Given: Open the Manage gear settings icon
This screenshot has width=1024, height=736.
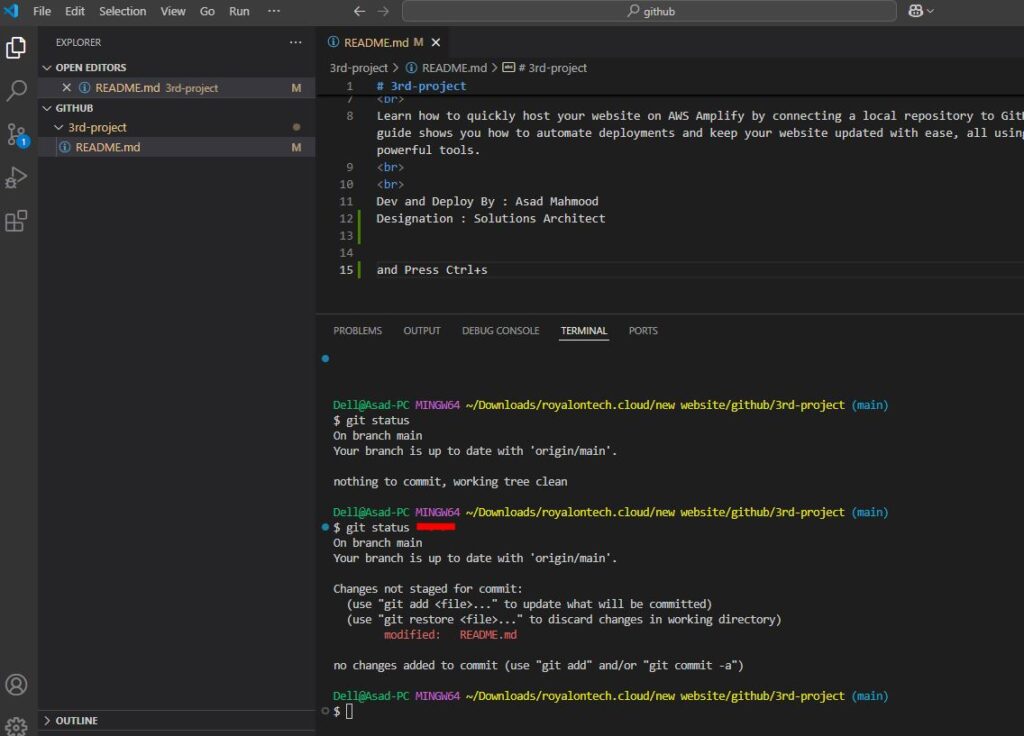Looking at the screenshot, I should [x=16, y=726].
